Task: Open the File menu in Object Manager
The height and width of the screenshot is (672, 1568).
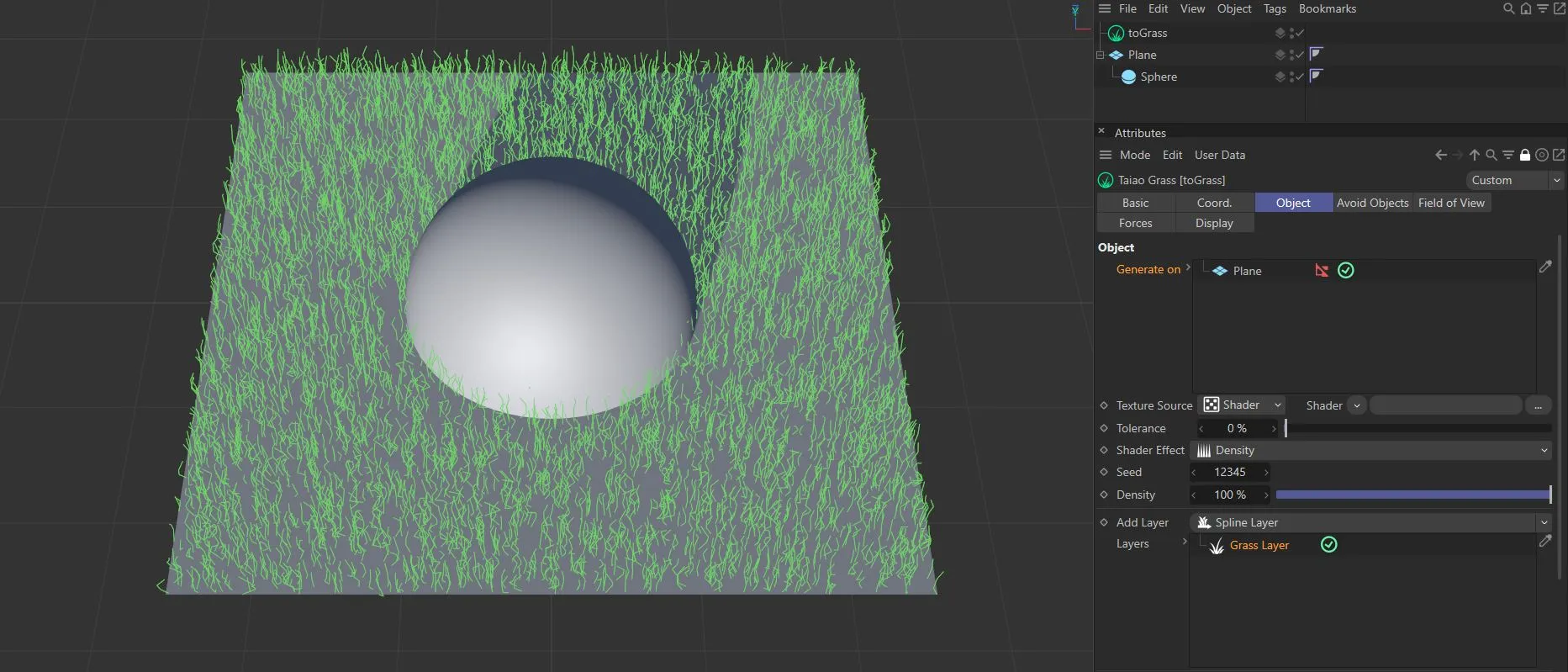Action: click(x=1127, y=8)
